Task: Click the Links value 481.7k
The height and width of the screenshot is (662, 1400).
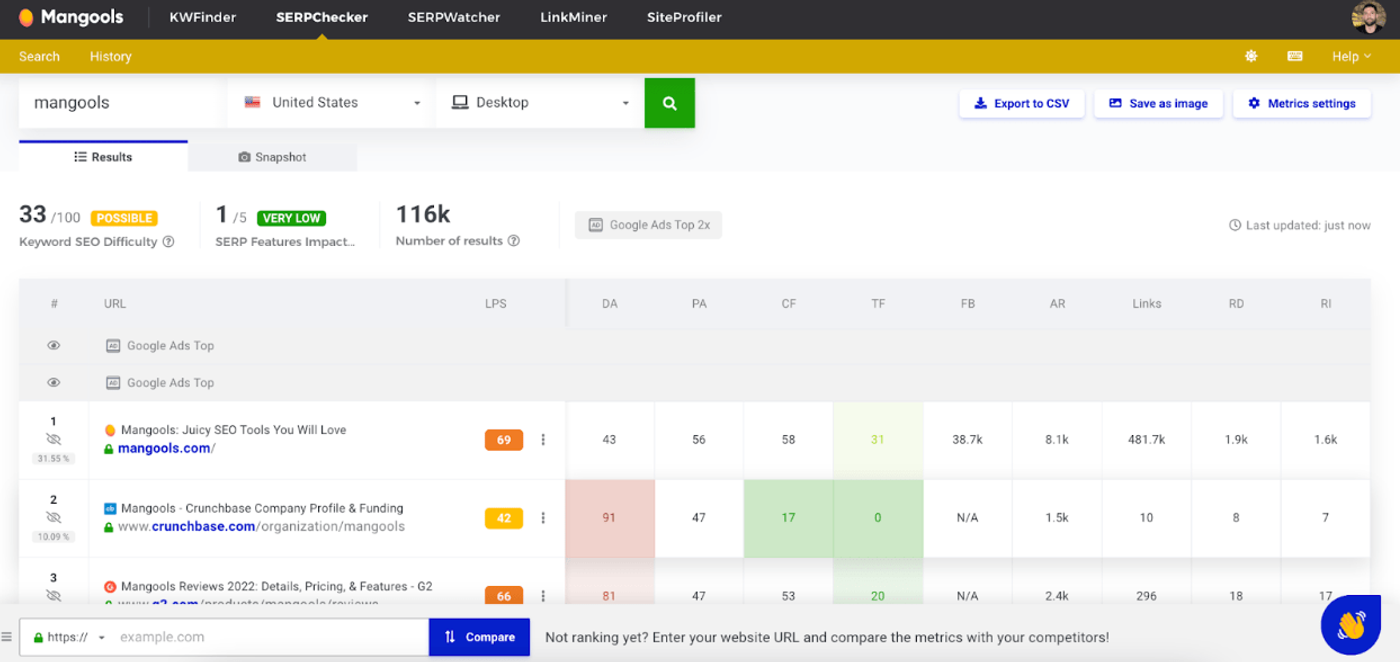Action: 1146,440
